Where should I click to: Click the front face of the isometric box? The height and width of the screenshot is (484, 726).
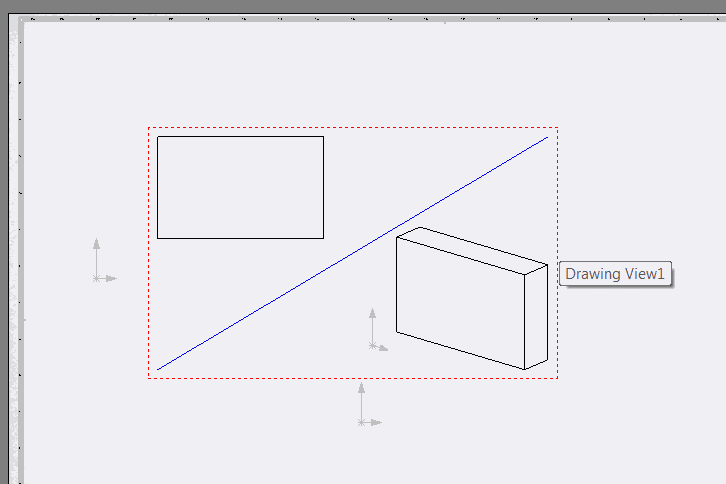[x=460, y=303]
